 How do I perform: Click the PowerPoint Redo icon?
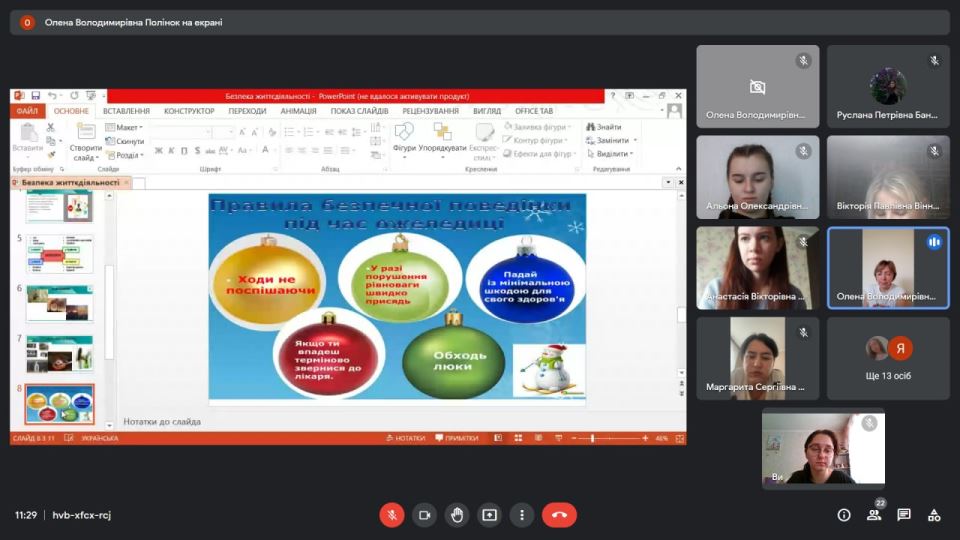74,96
